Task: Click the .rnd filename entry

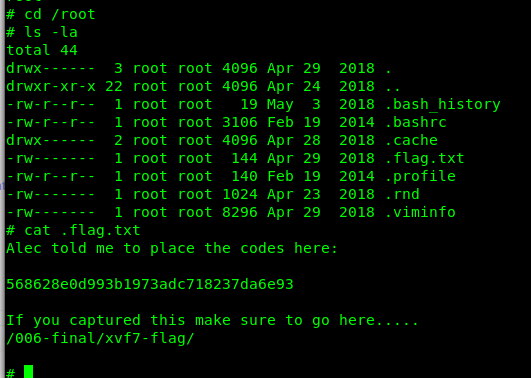Action: [x=402, y=194]
